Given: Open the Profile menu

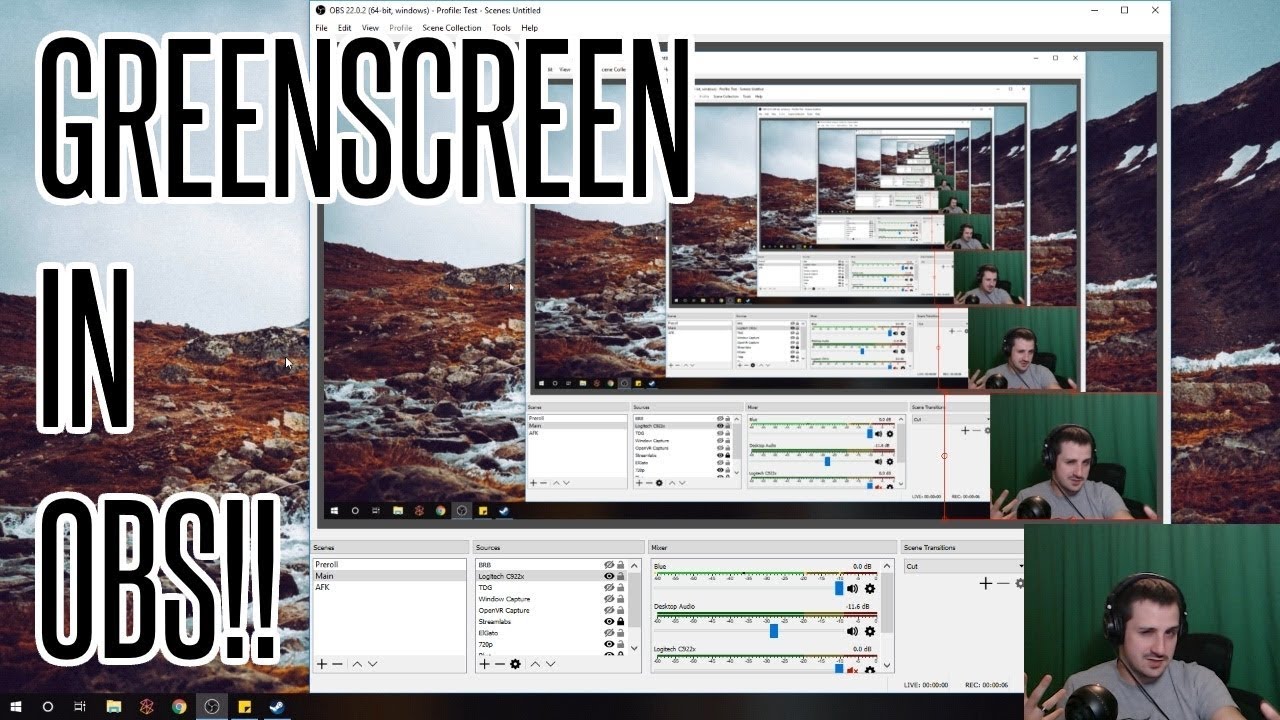Looking at the screenshot, I should [x=400, y=28].
